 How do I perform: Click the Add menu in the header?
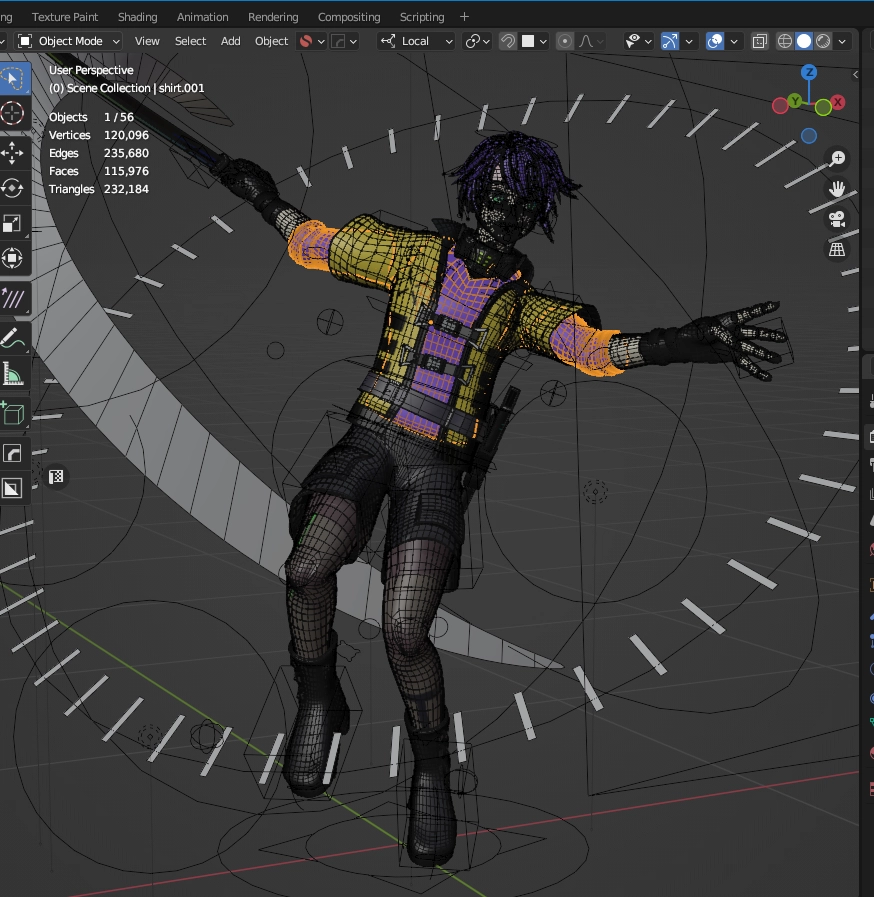[230, 41]
